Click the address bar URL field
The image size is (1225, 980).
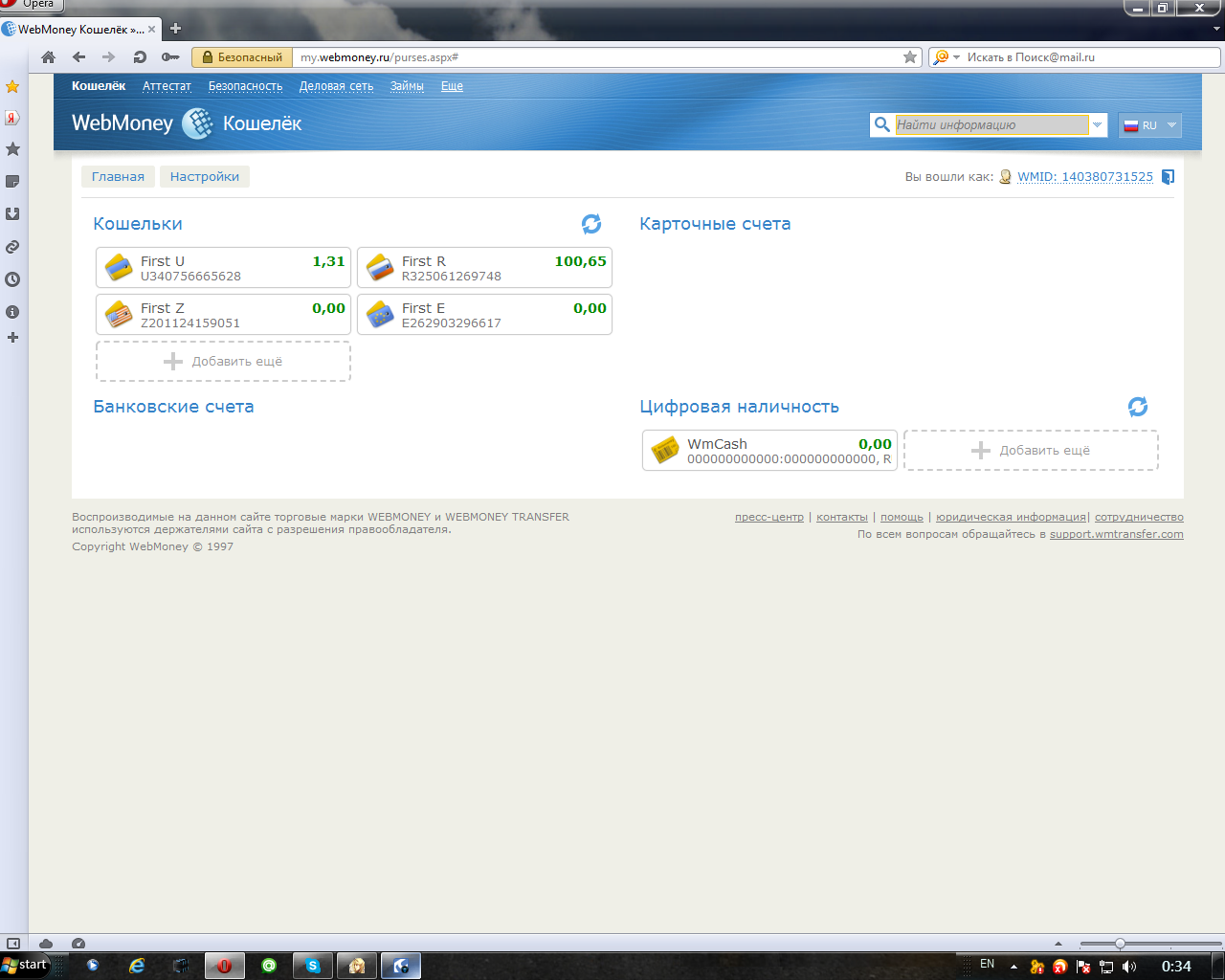pos(598,57)
